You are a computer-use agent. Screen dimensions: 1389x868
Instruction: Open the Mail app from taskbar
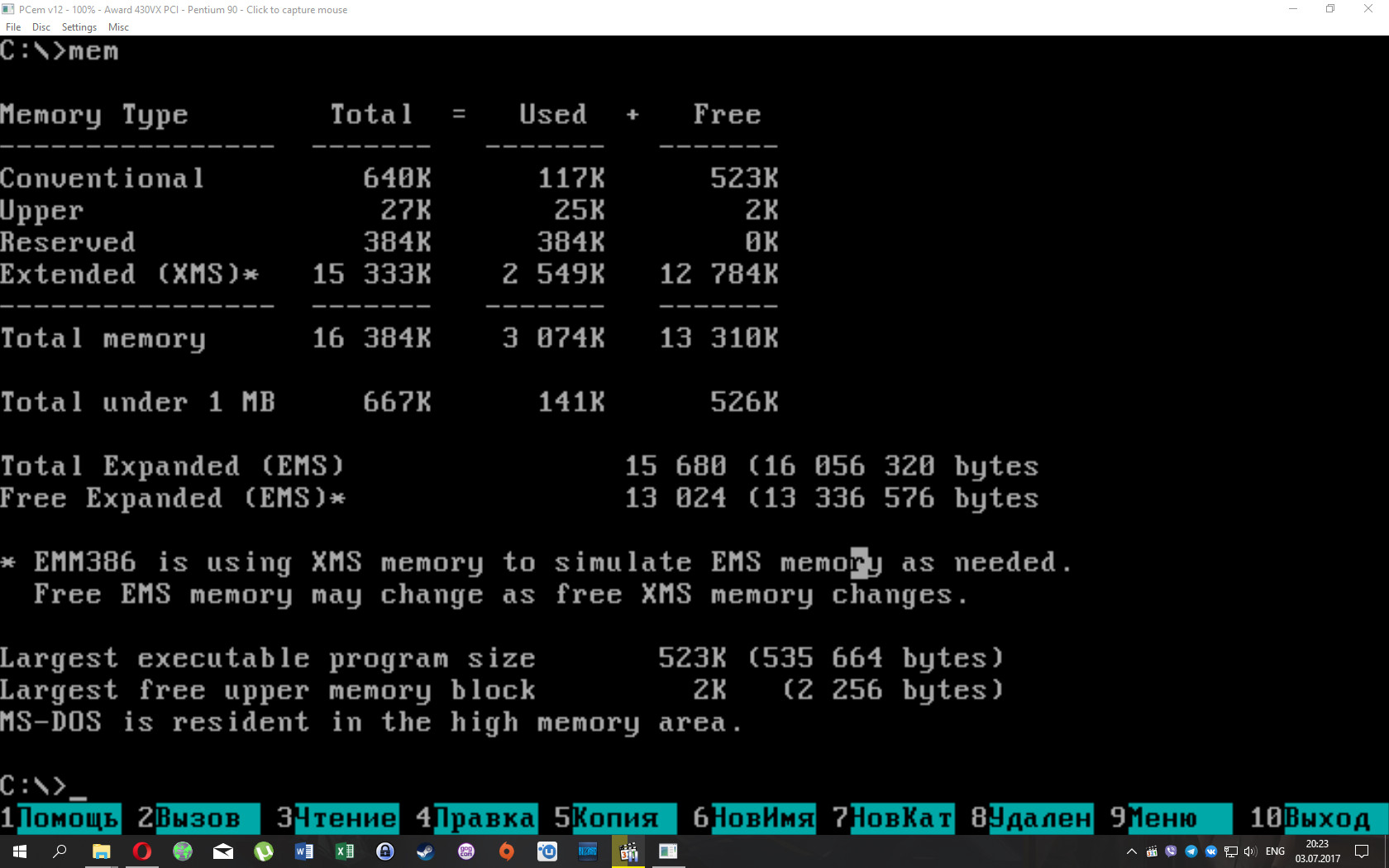coord(222,851)
